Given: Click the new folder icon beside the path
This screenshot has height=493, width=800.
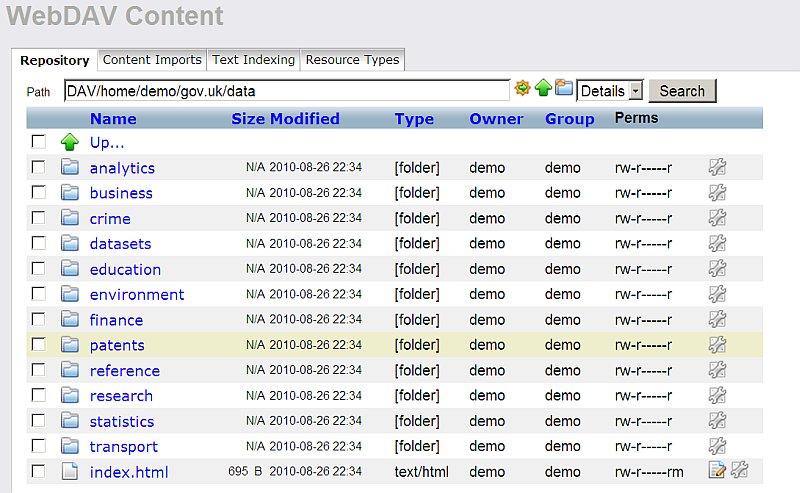Looking at the screenshot, I should tap(564, 89).
